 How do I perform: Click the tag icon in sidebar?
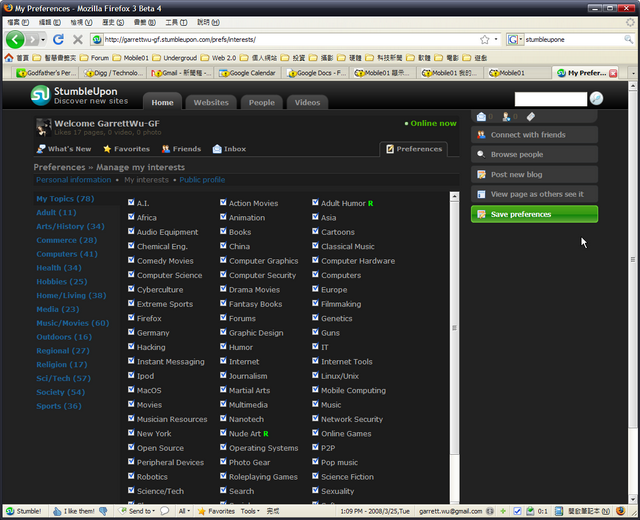point(531,117)
